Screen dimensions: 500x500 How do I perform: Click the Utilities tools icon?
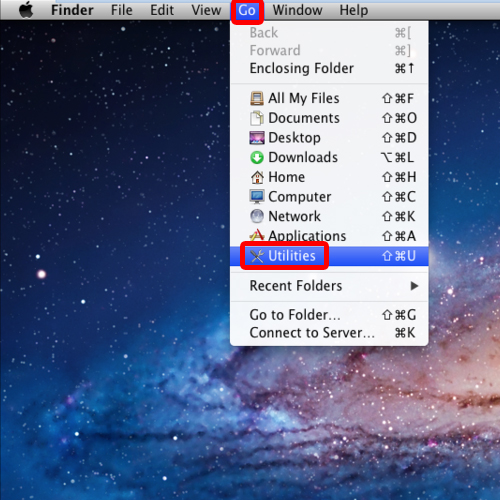(257, 256)
